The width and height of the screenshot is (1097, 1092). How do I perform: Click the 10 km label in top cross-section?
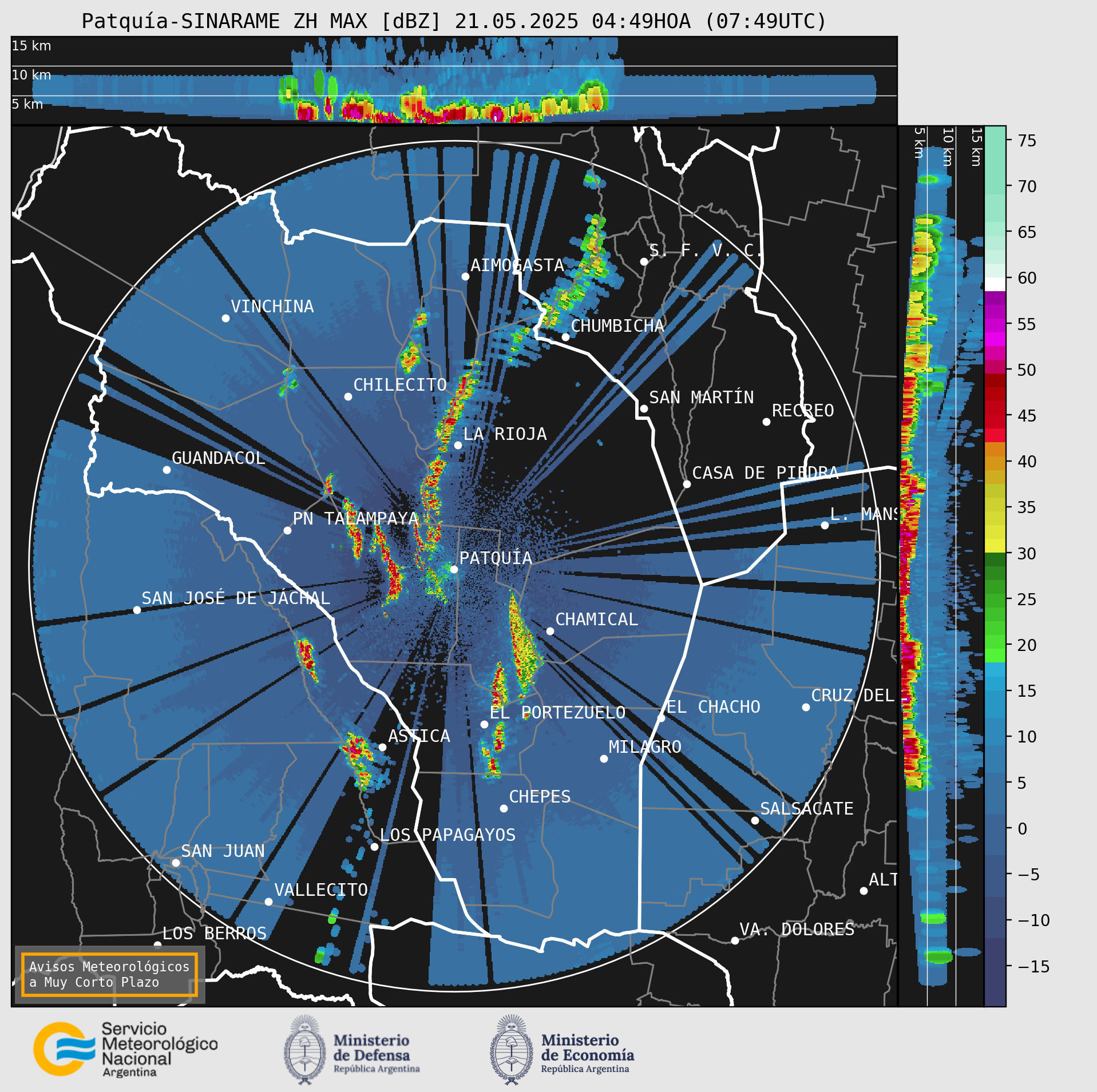pyautogui.click(x=31, y=75)
